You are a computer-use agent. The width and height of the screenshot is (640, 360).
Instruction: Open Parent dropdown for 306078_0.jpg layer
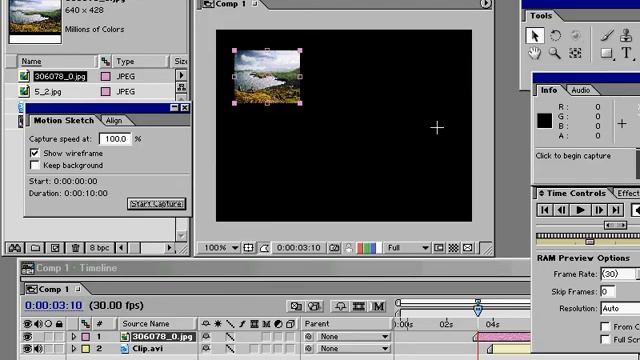click(x=353, y=337)
